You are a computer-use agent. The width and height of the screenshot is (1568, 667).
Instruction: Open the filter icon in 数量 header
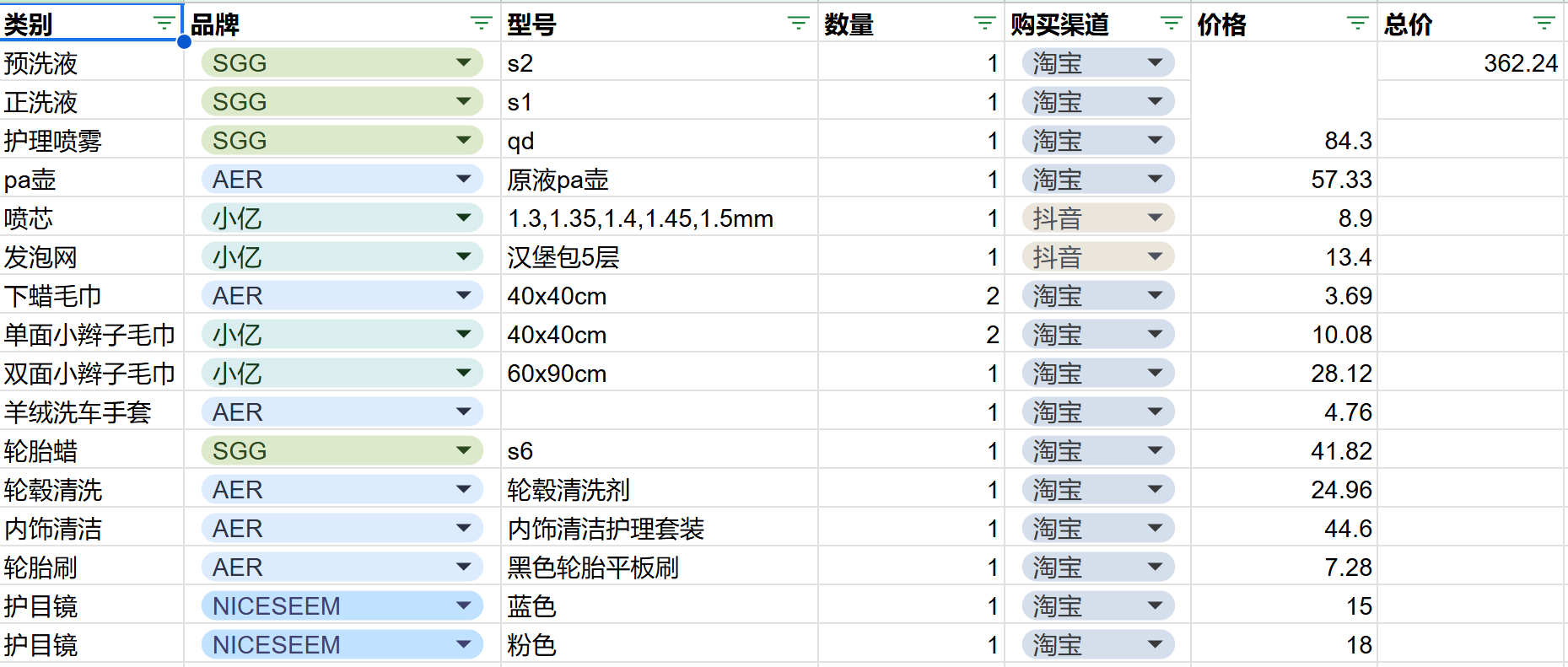pos(984,24)
